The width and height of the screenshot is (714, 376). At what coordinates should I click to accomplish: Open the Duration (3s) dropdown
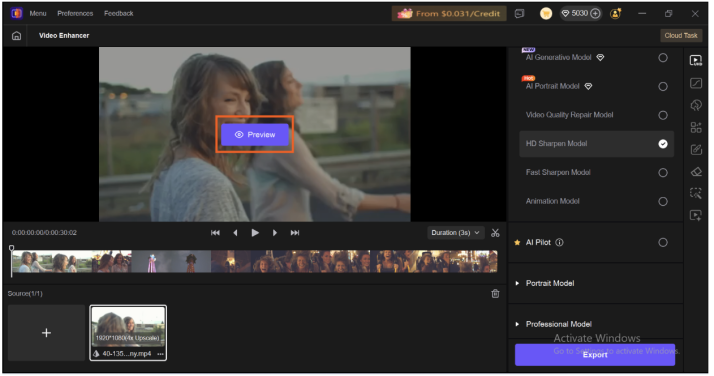(455, 233)
